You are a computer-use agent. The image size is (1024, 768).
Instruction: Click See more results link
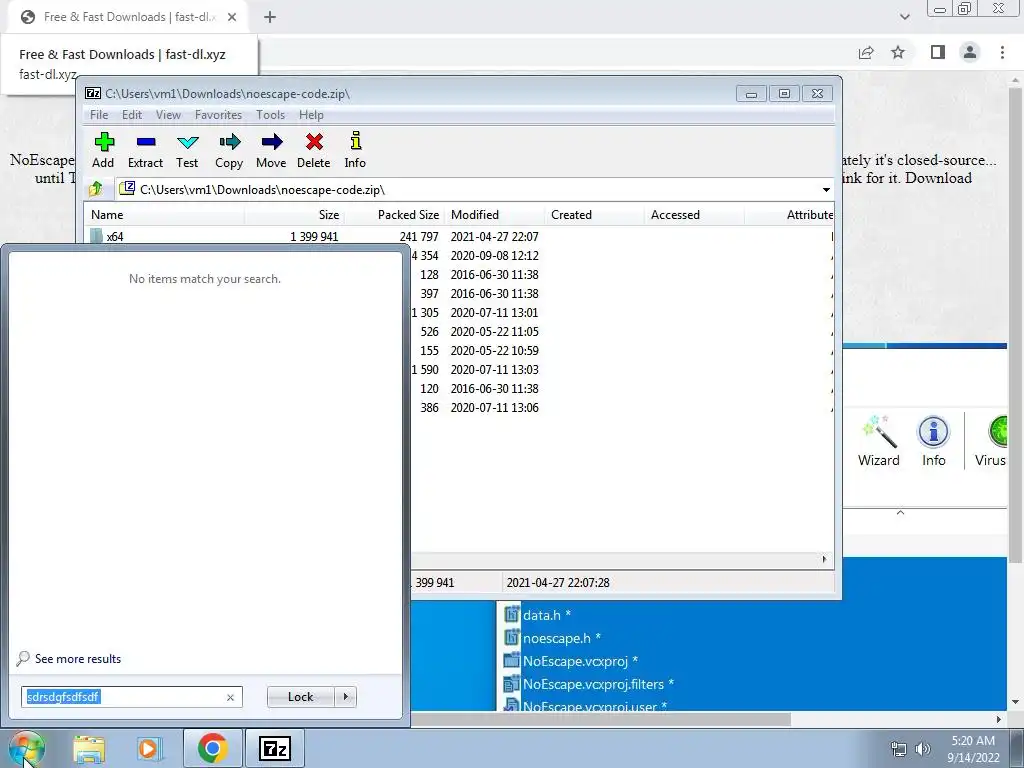pos(78,659)
